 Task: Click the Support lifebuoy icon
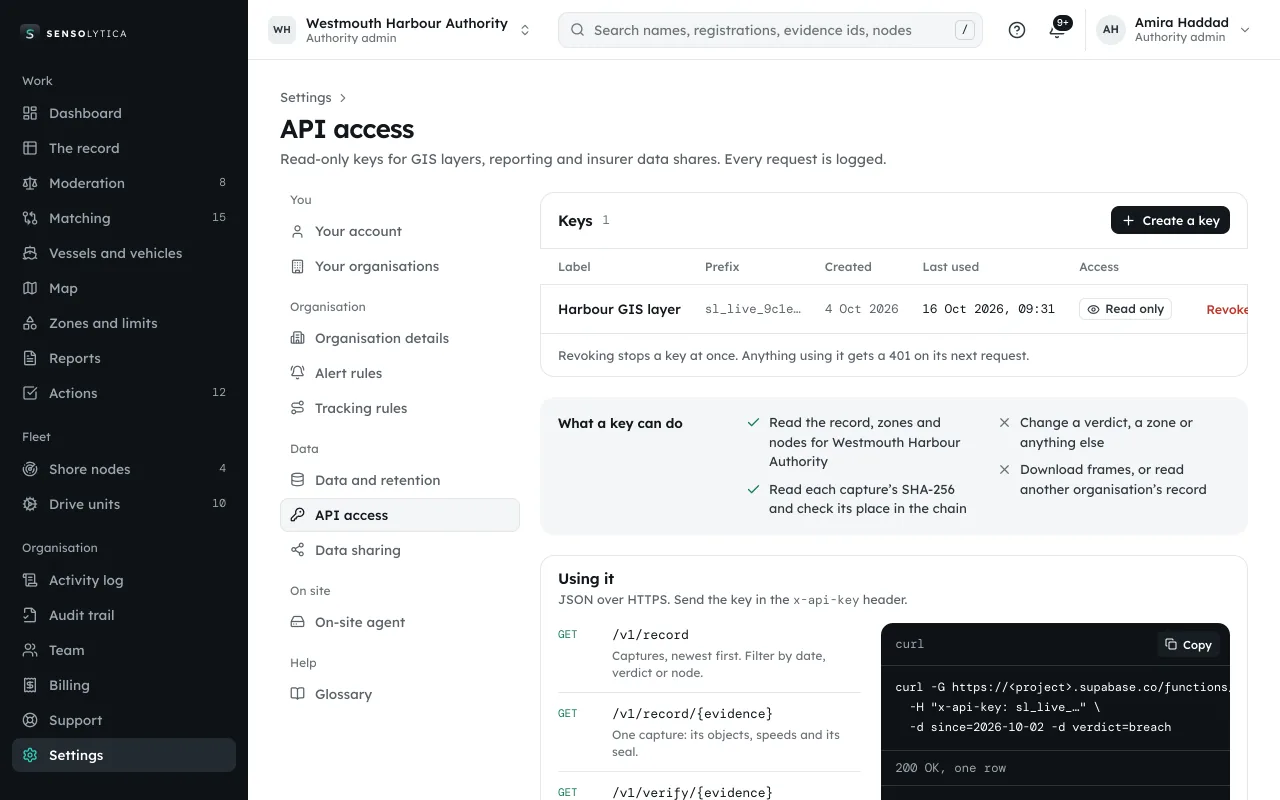(30, 720)
